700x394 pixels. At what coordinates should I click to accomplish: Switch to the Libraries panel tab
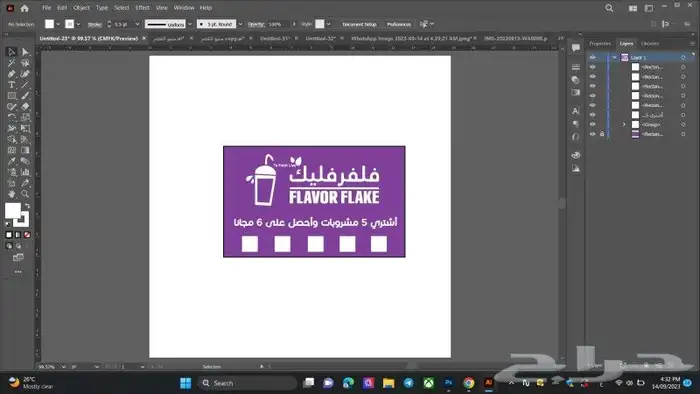coord(650,43)
